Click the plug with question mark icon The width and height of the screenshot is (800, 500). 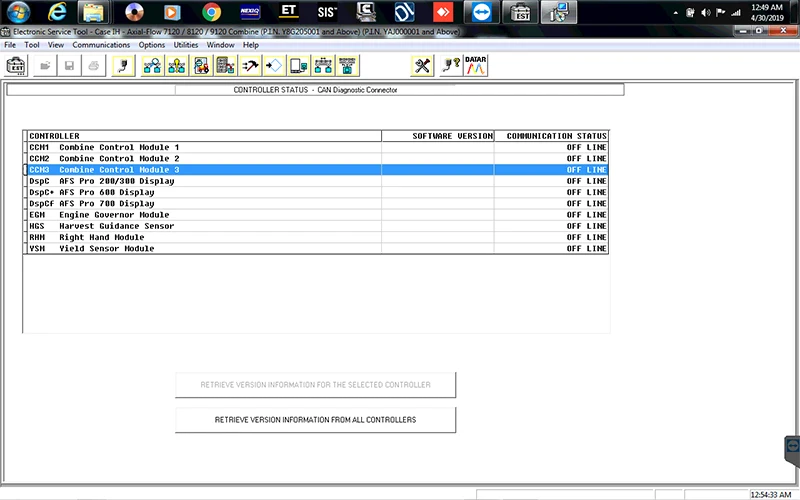tap(452, 66)
